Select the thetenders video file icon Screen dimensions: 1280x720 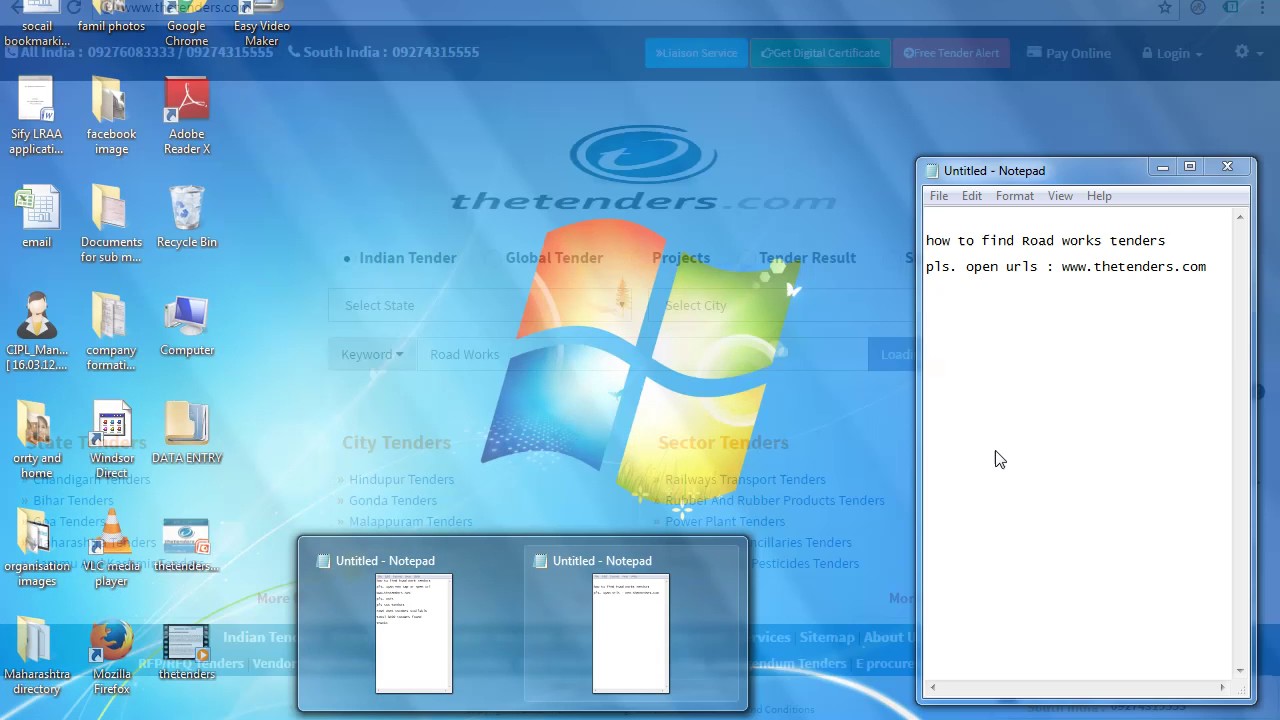187,652
